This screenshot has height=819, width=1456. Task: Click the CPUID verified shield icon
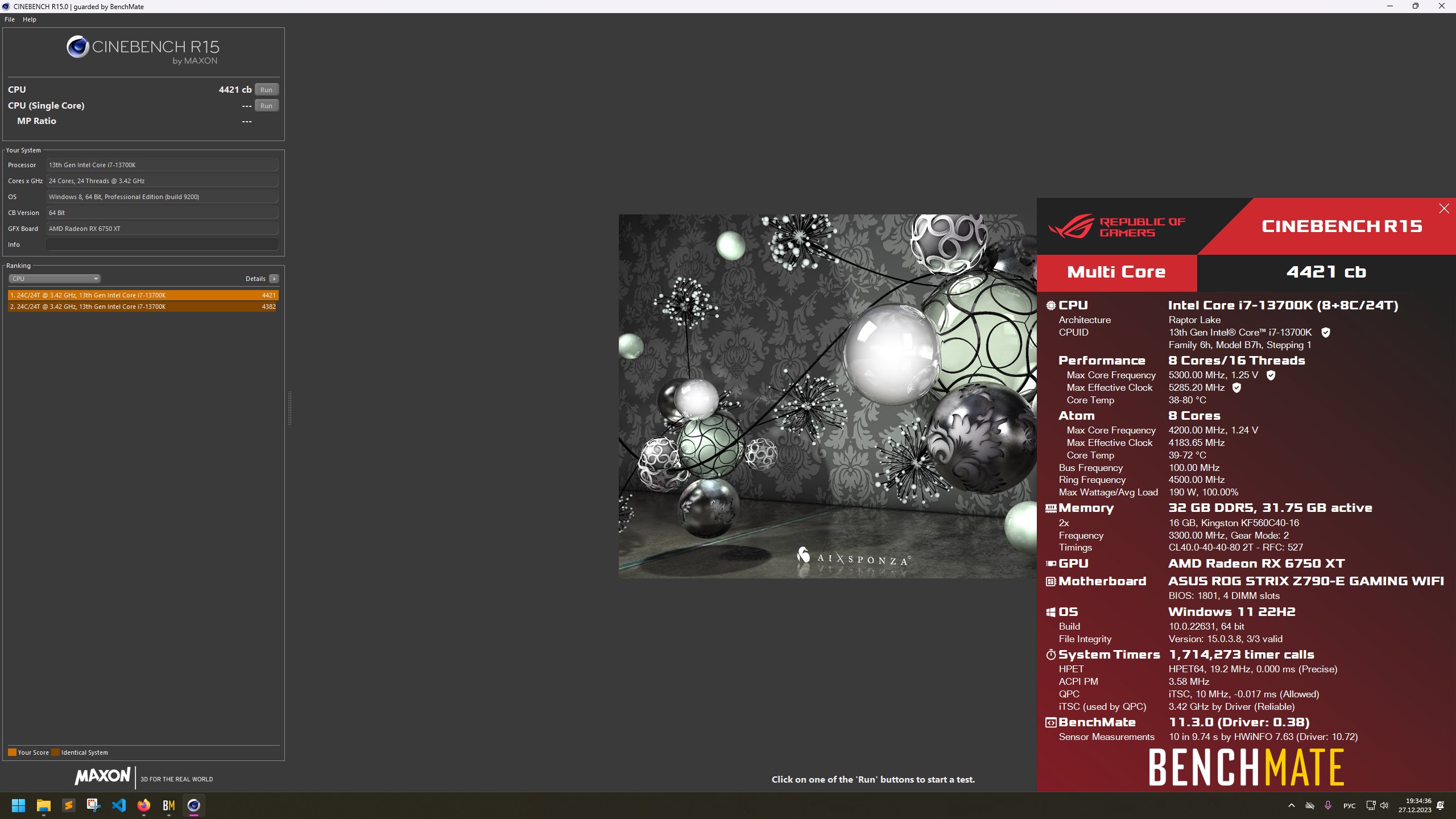coord(1326,333)
